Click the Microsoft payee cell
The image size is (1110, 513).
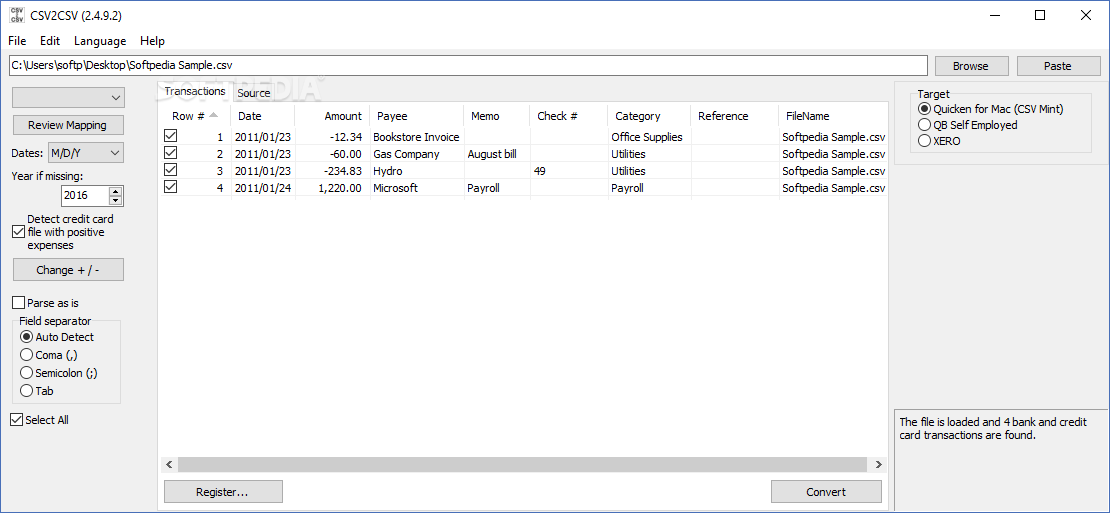(x=416, y=188)
